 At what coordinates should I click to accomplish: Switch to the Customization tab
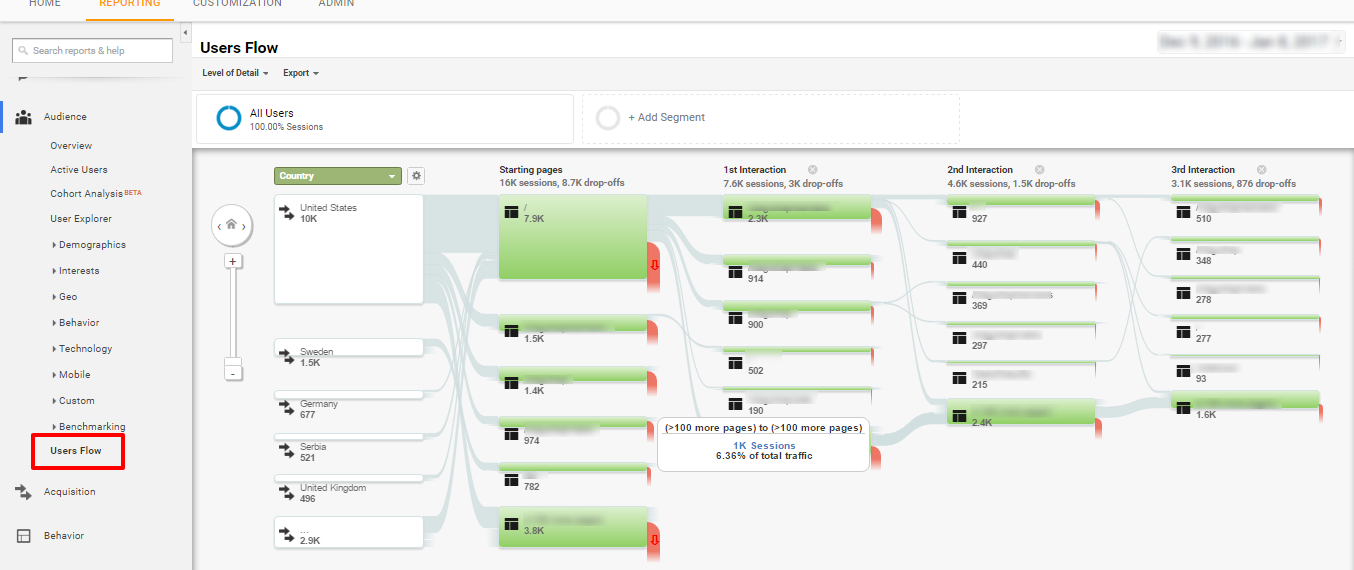[x=237, y=4]
